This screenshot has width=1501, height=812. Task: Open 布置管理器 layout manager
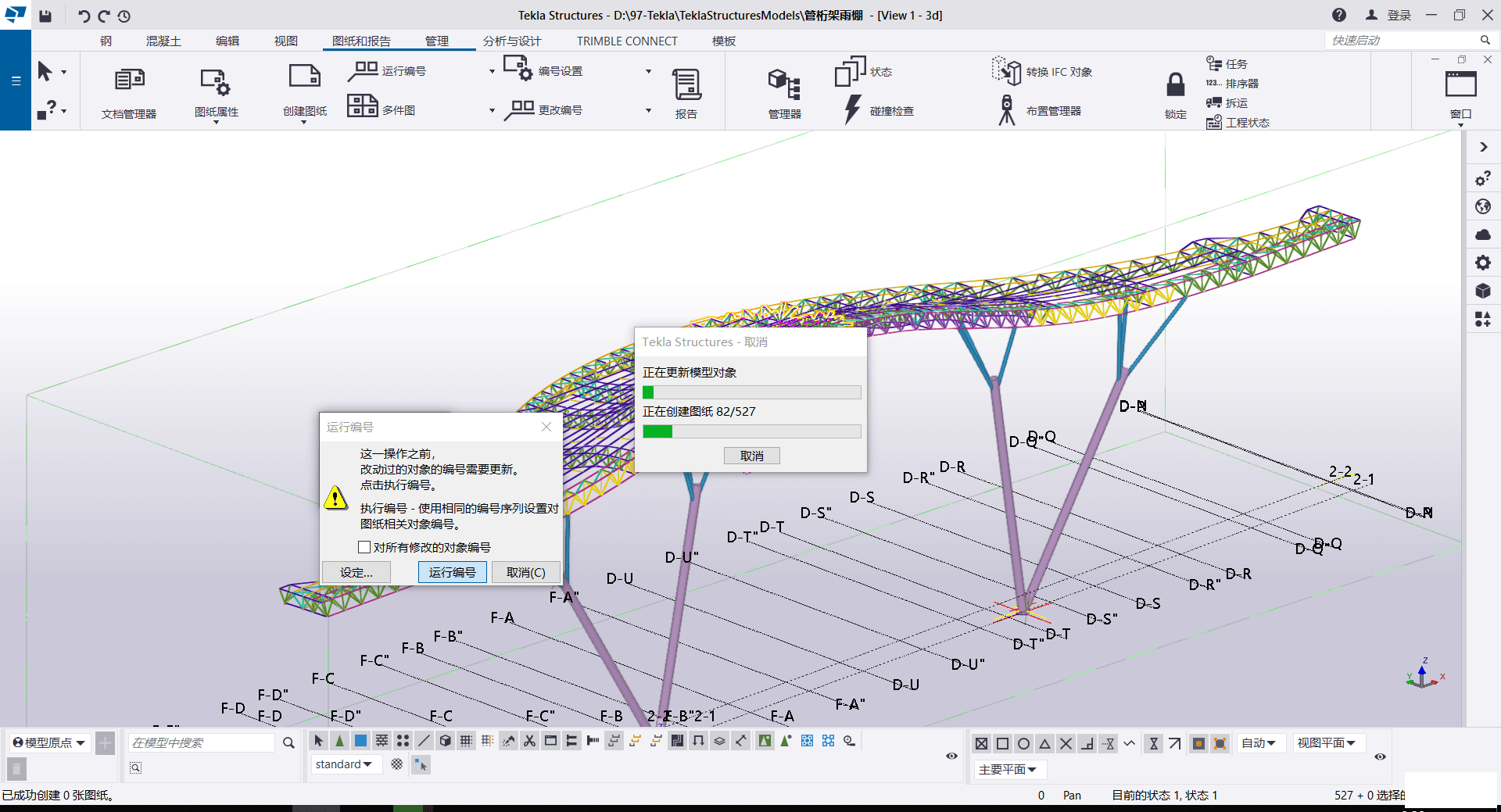tap(1041, 110)
